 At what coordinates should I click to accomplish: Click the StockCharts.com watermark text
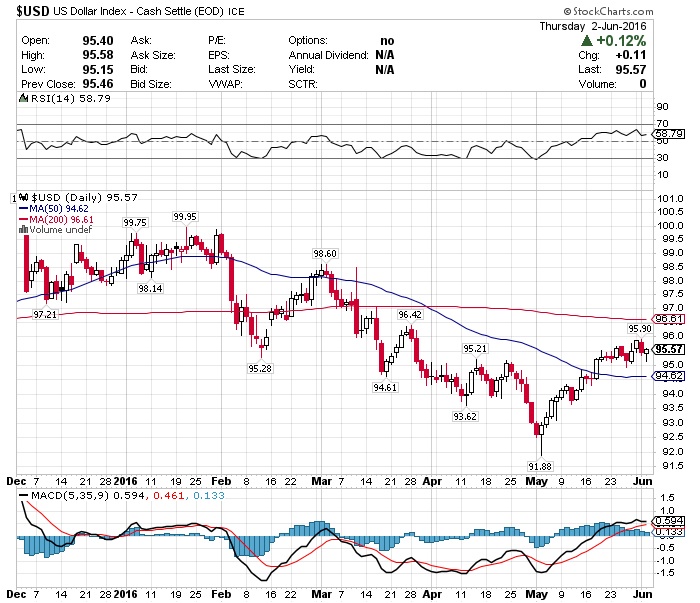(608, 11)
